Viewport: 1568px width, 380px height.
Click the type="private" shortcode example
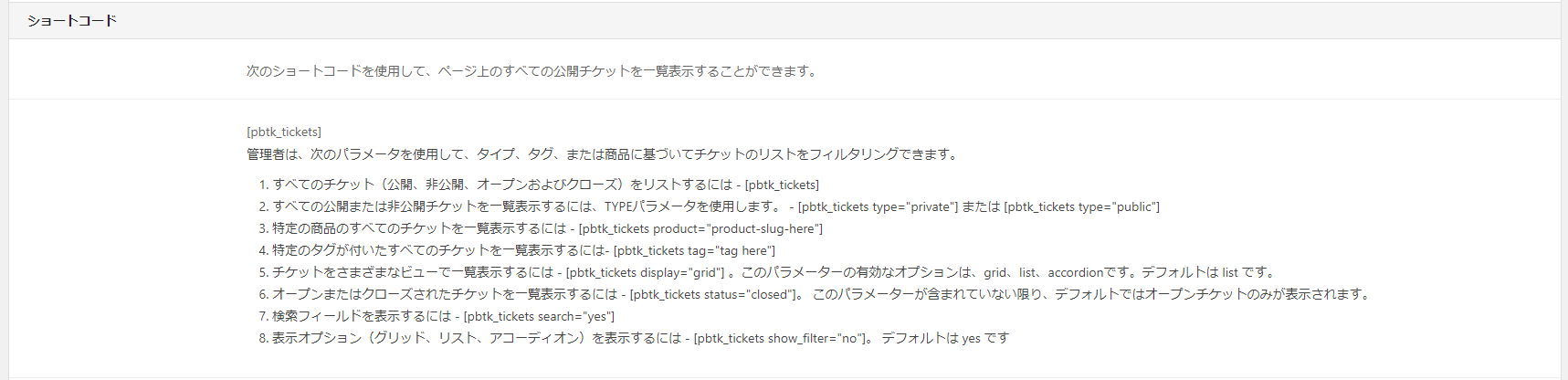(x=879, y=206)
